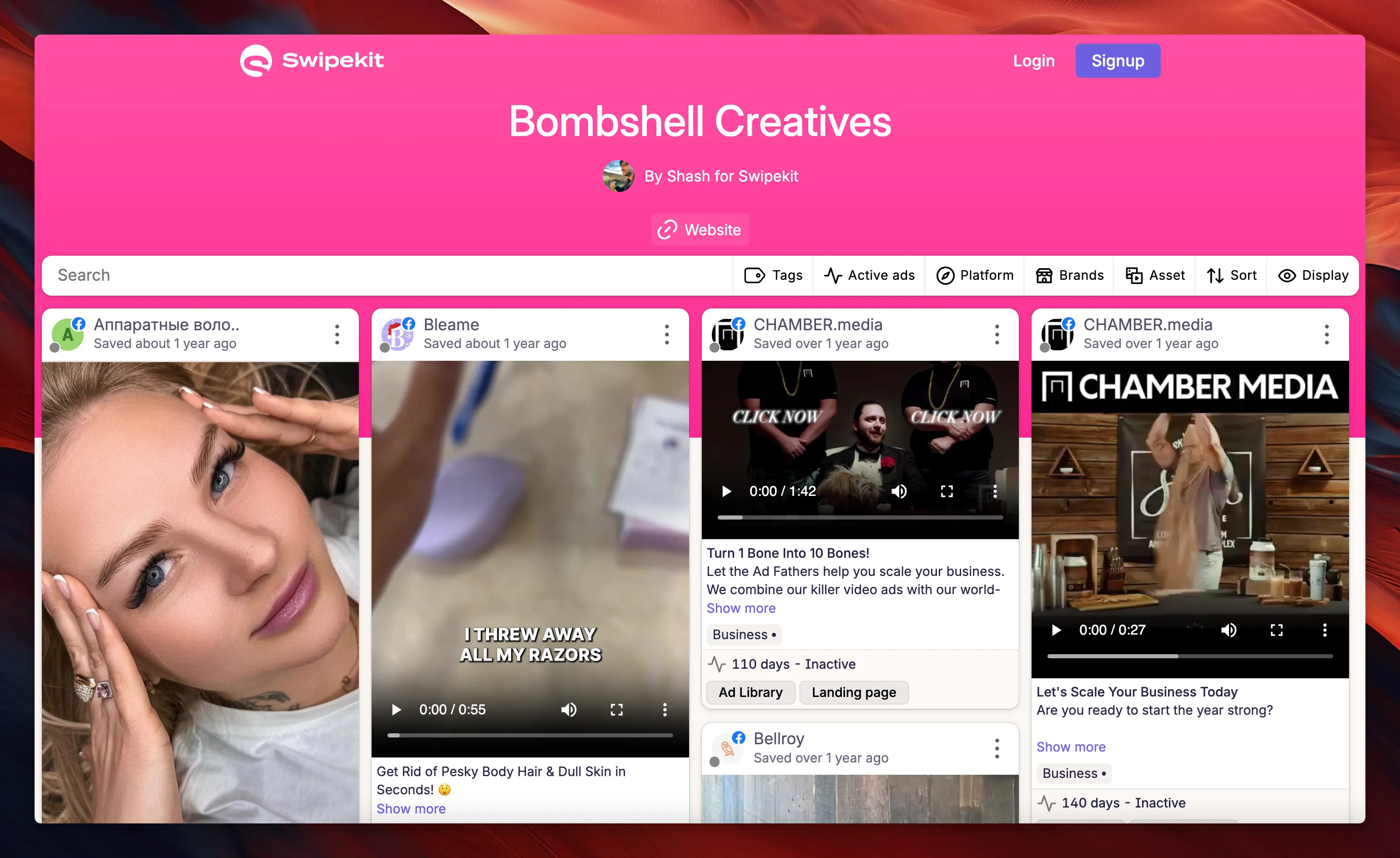Click the 140 days - Inactive status
Viewport: 1400px width, 858px height.
[x=1112, y=803]
